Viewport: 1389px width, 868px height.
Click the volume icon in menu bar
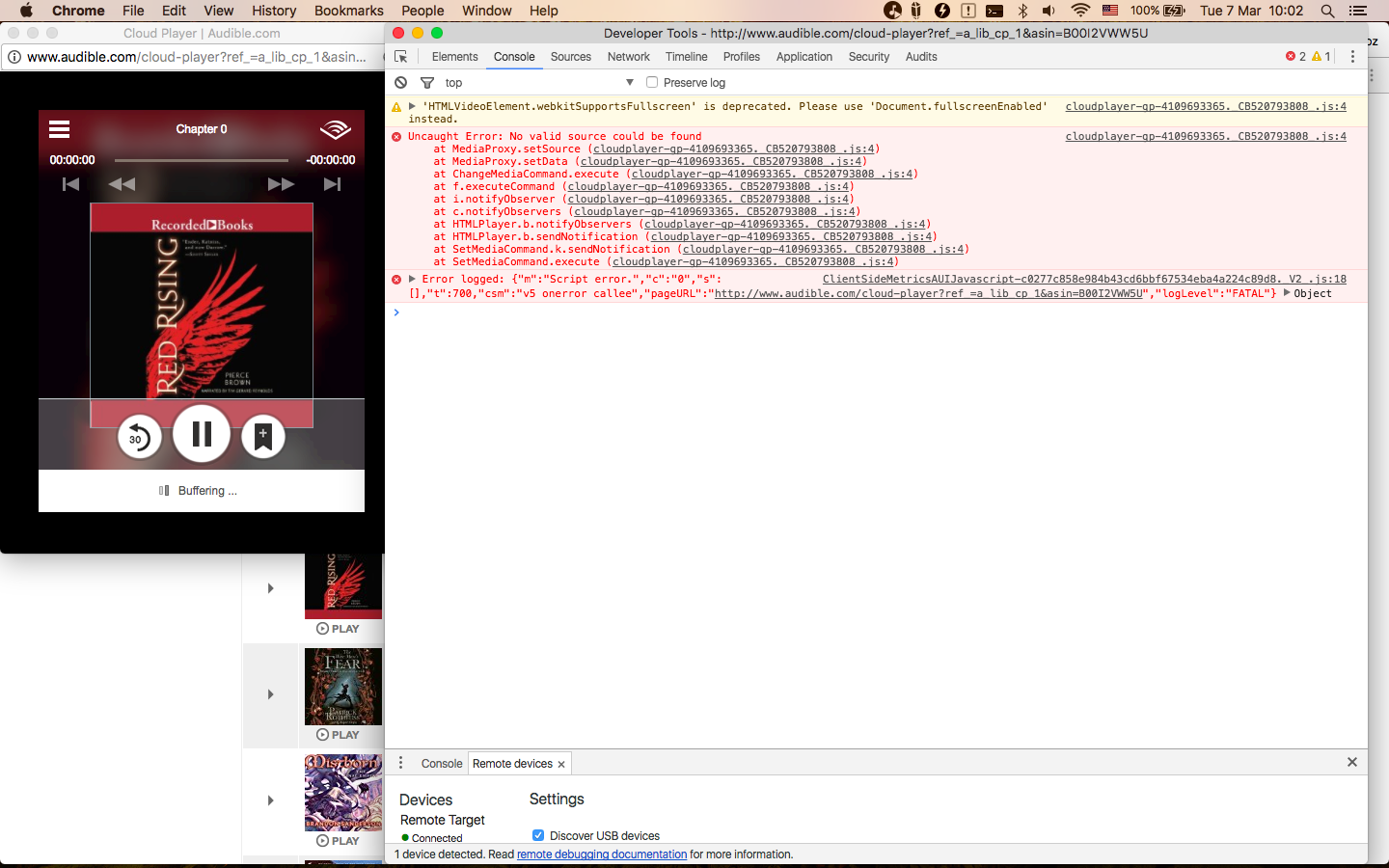pyautogui.click(x=1049, y=11)
